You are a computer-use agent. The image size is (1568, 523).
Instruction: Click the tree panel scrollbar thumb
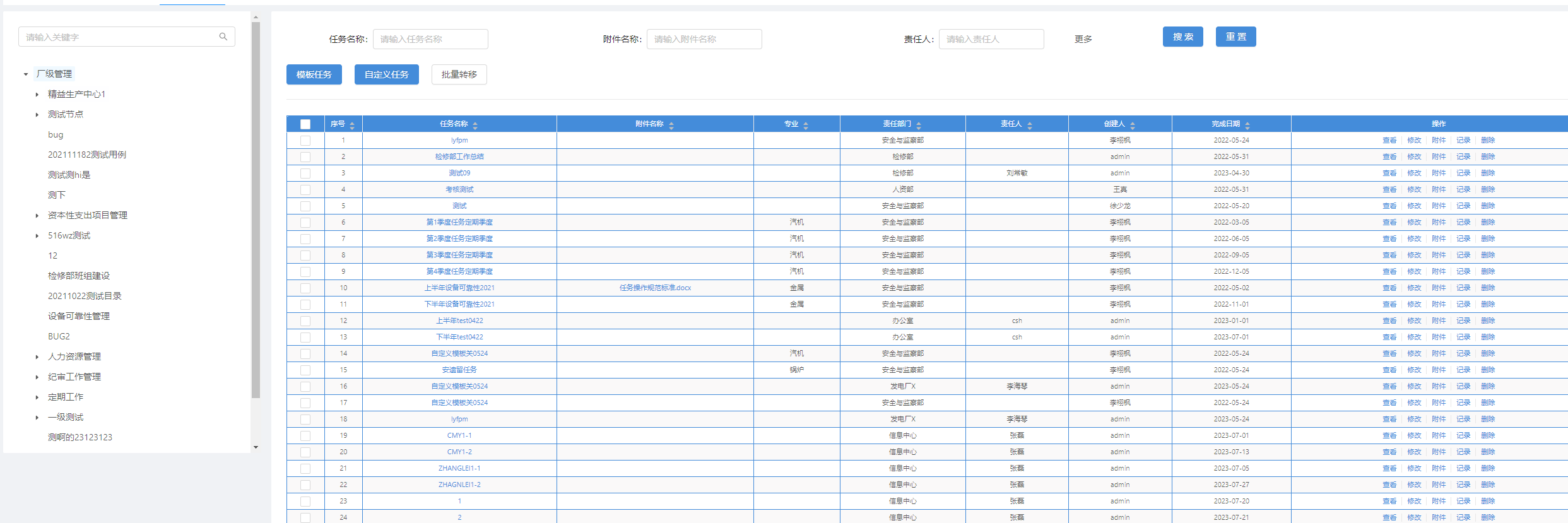click(x=256, y=210)
